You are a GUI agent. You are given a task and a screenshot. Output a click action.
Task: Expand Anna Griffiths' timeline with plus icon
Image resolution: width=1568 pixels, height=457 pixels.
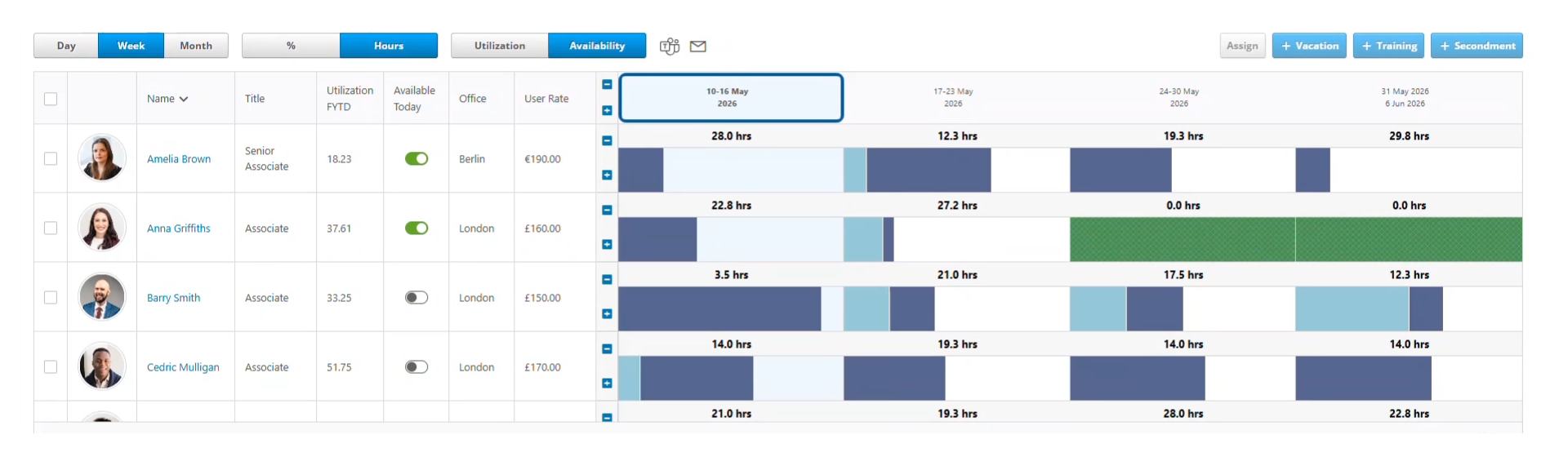[x=607, y=244]
